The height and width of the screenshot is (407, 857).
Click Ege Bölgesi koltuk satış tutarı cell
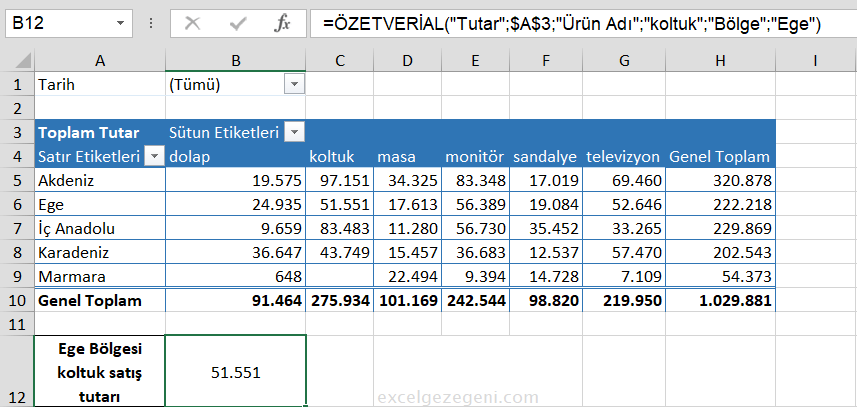[99, 371]
